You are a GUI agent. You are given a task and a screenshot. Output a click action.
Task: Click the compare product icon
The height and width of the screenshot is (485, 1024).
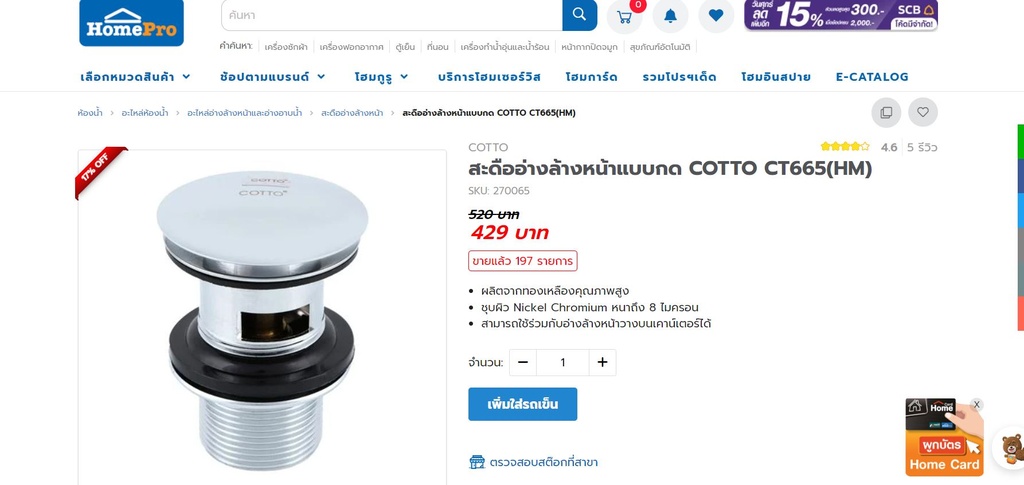tap(886, 112)
